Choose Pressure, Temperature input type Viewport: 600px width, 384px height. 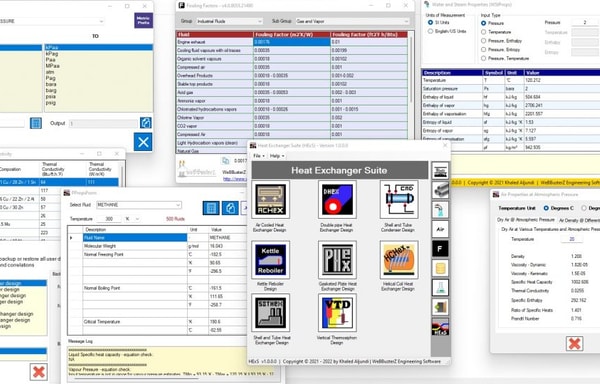point(484,58)
